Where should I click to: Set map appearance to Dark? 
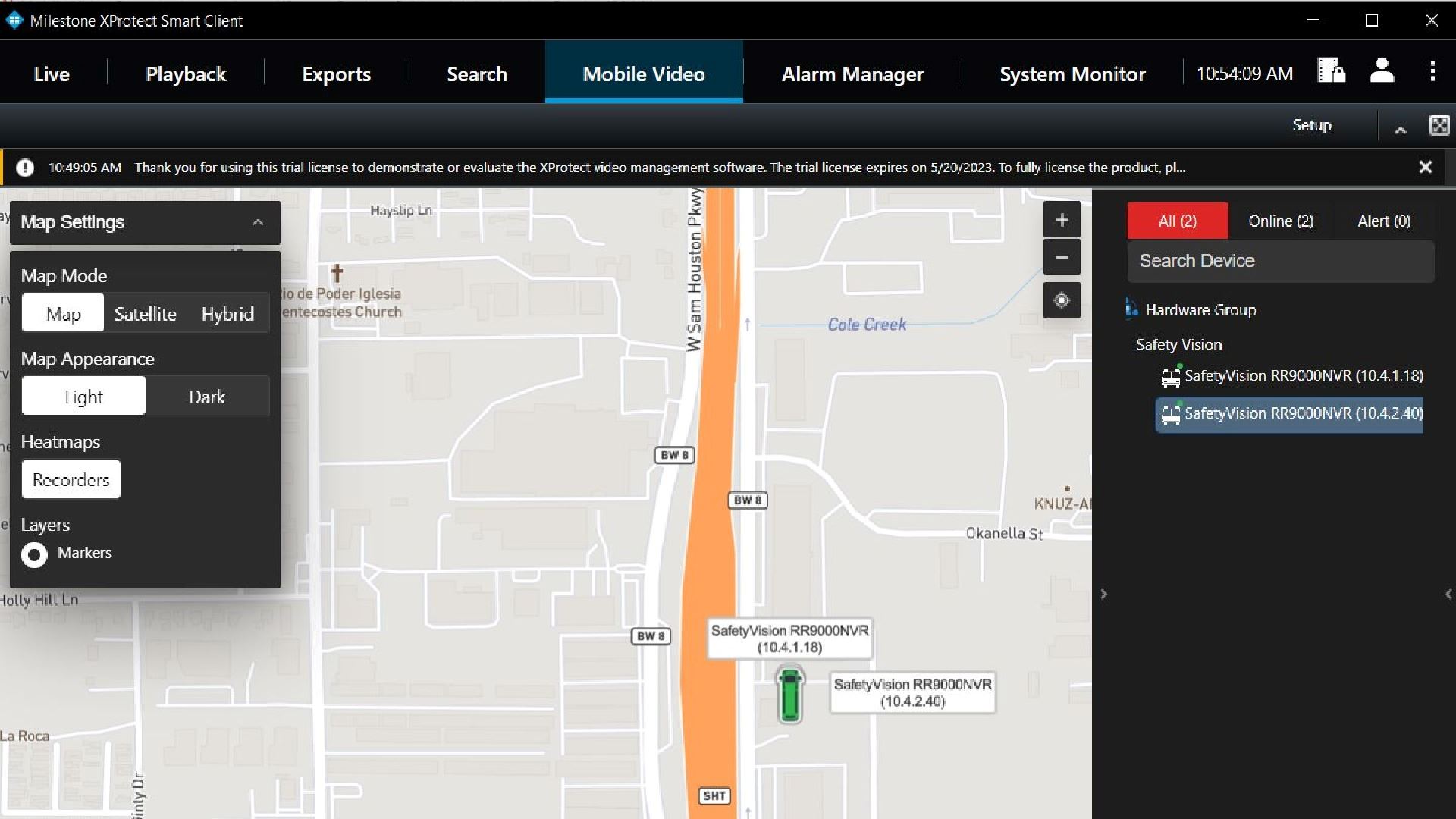click(x=207, y=396)
